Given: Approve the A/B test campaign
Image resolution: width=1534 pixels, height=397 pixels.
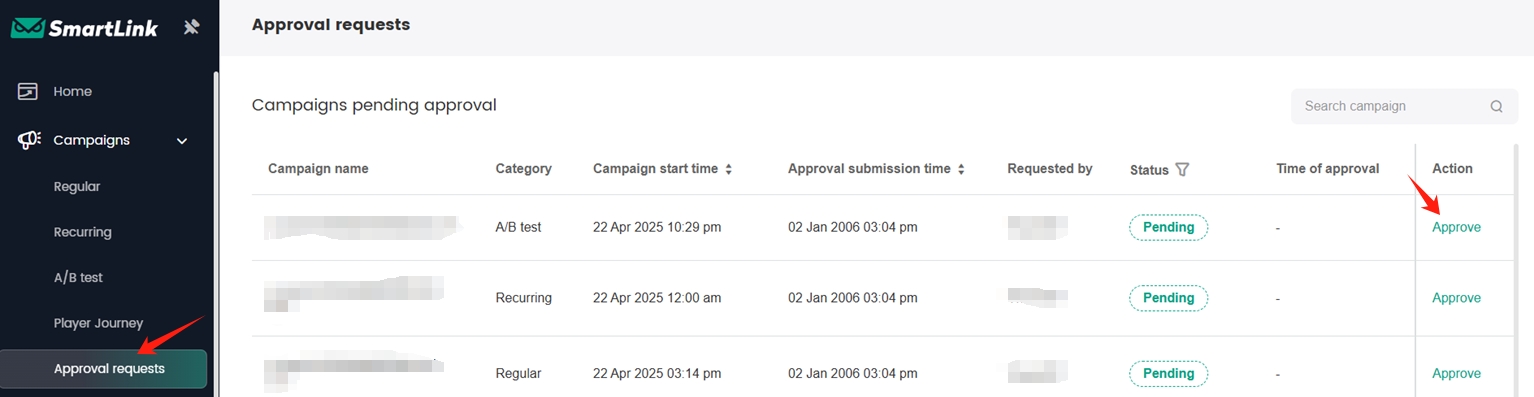Looking at the screenshot, I should tap(1456, 227).
